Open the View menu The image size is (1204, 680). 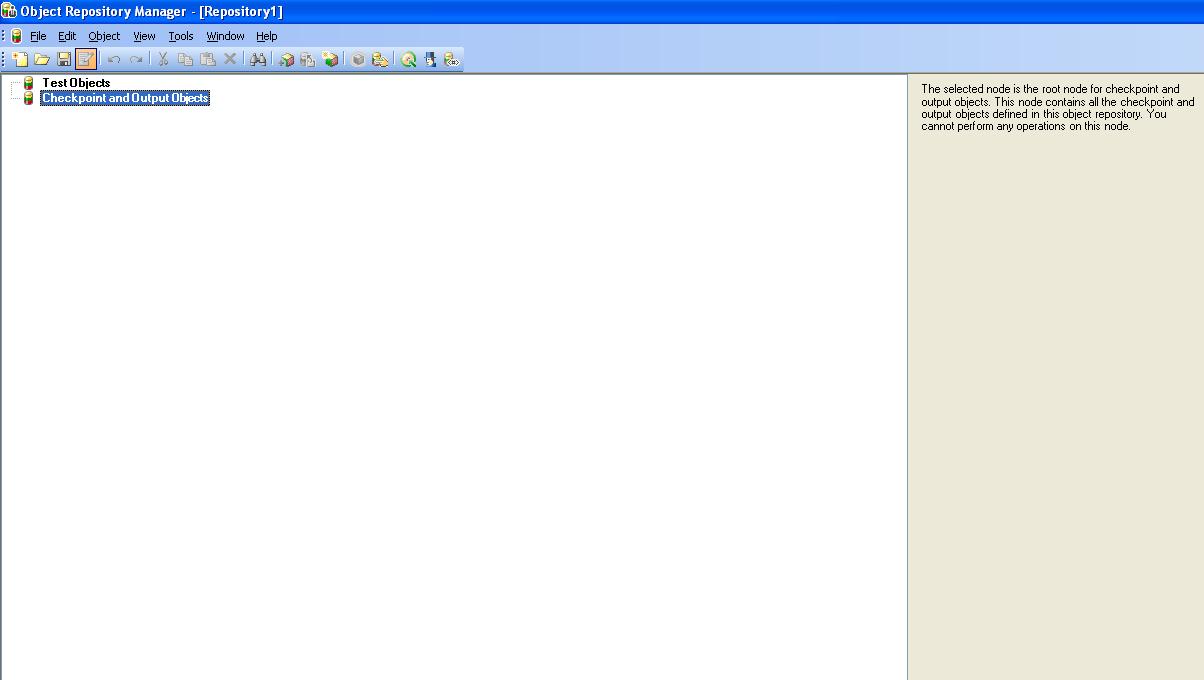pyautogui.click(x=144, y=36)
